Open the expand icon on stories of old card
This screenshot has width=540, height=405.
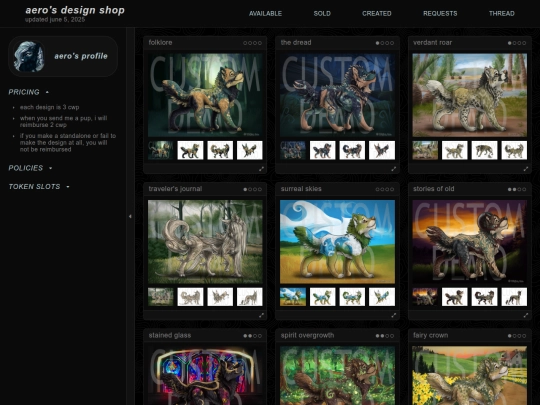[526, 315]
